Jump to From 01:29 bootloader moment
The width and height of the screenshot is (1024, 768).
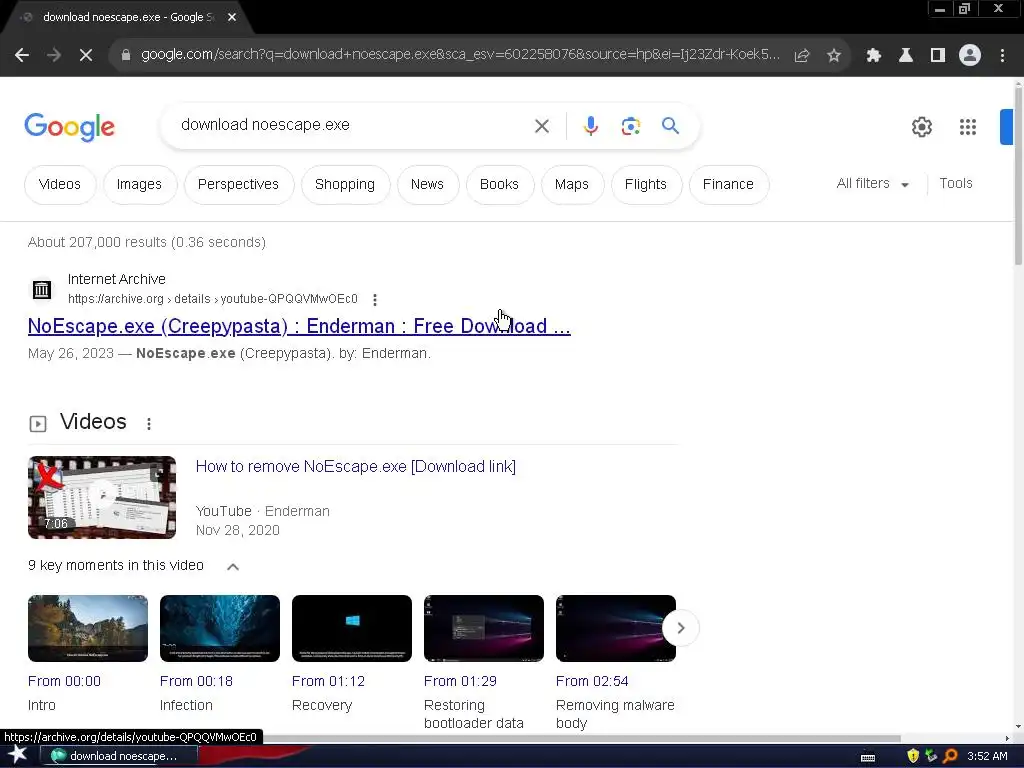(x=460, y=681)
